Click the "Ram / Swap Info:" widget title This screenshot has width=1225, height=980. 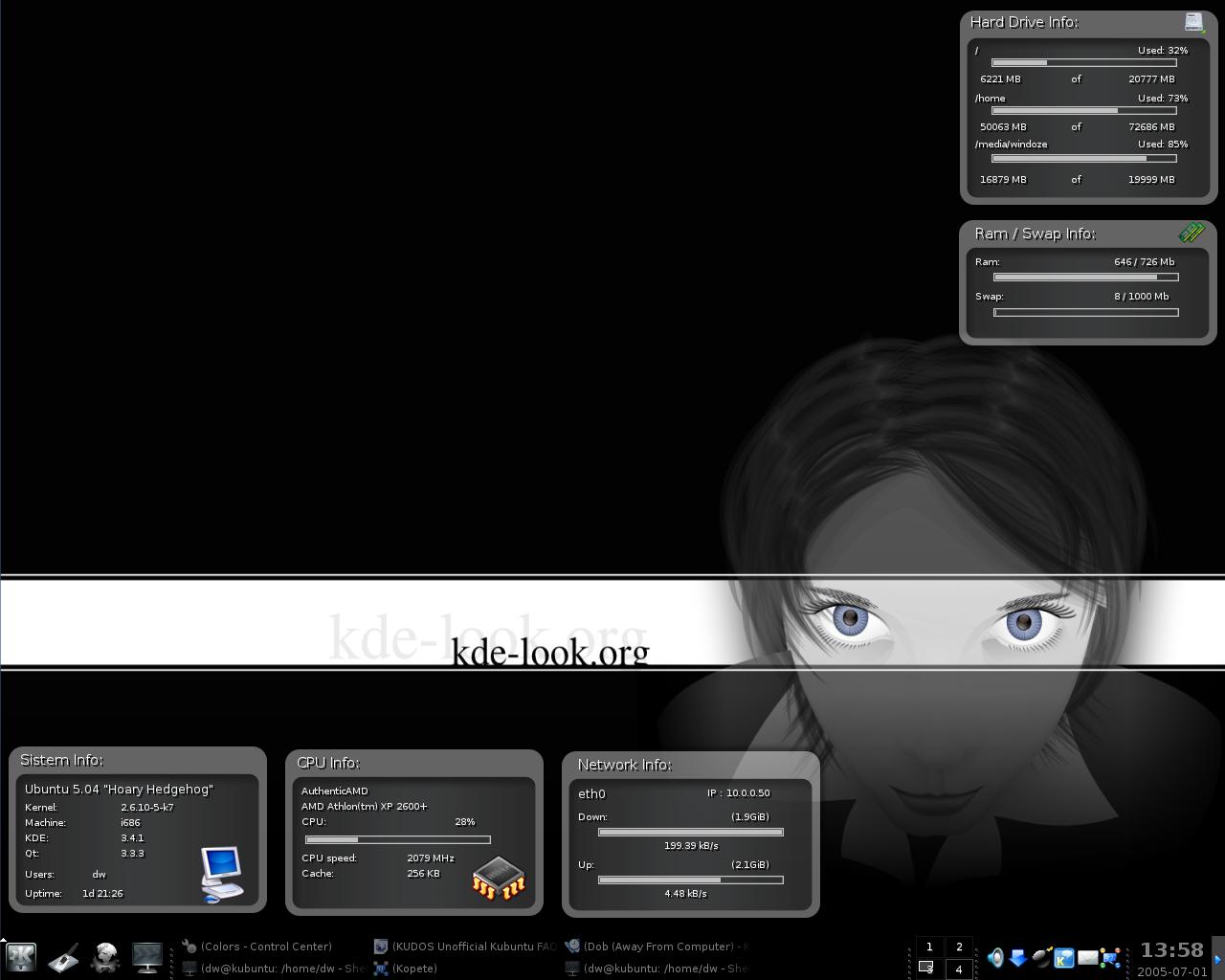[x=1036, y=234]
